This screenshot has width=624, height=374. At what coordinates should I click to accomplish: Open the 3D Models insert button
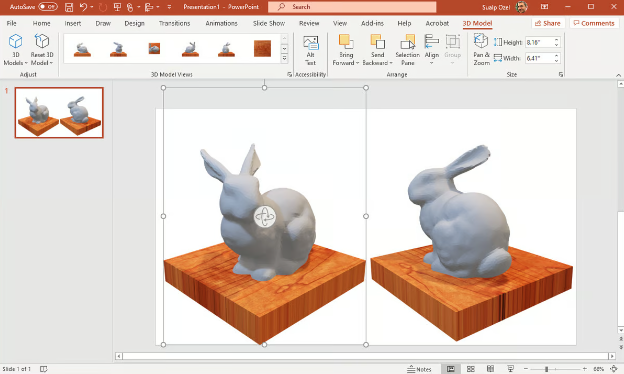click(16, 50)
